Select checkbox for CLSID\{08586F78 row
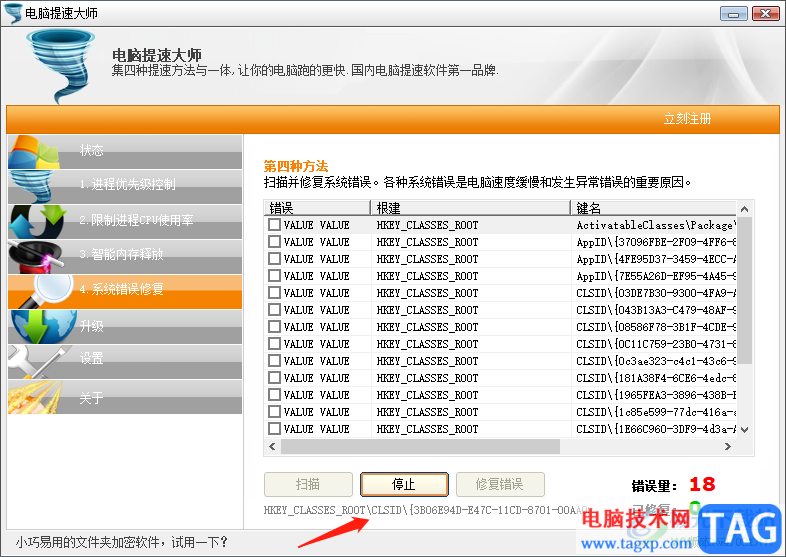The image size is (786, 557). [274, 327]
